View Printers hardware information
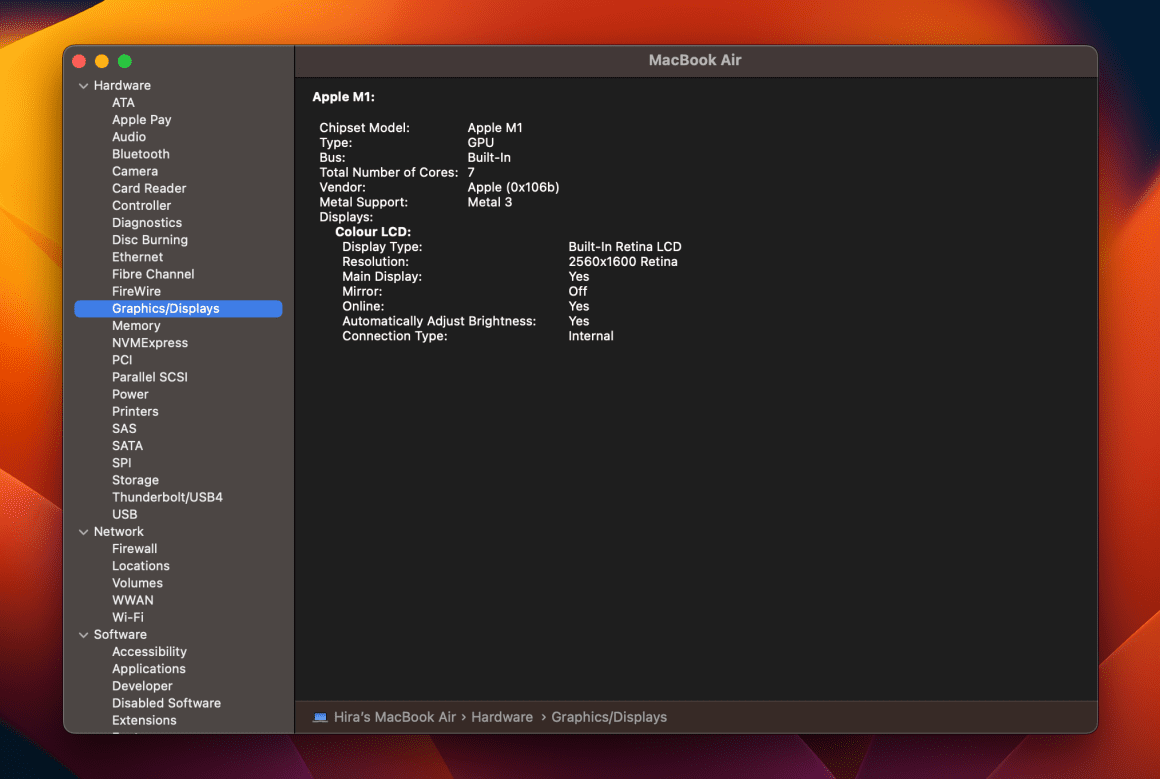This screenshot has width=1160, height=779. pyautogui.click(x=135, y=411)
